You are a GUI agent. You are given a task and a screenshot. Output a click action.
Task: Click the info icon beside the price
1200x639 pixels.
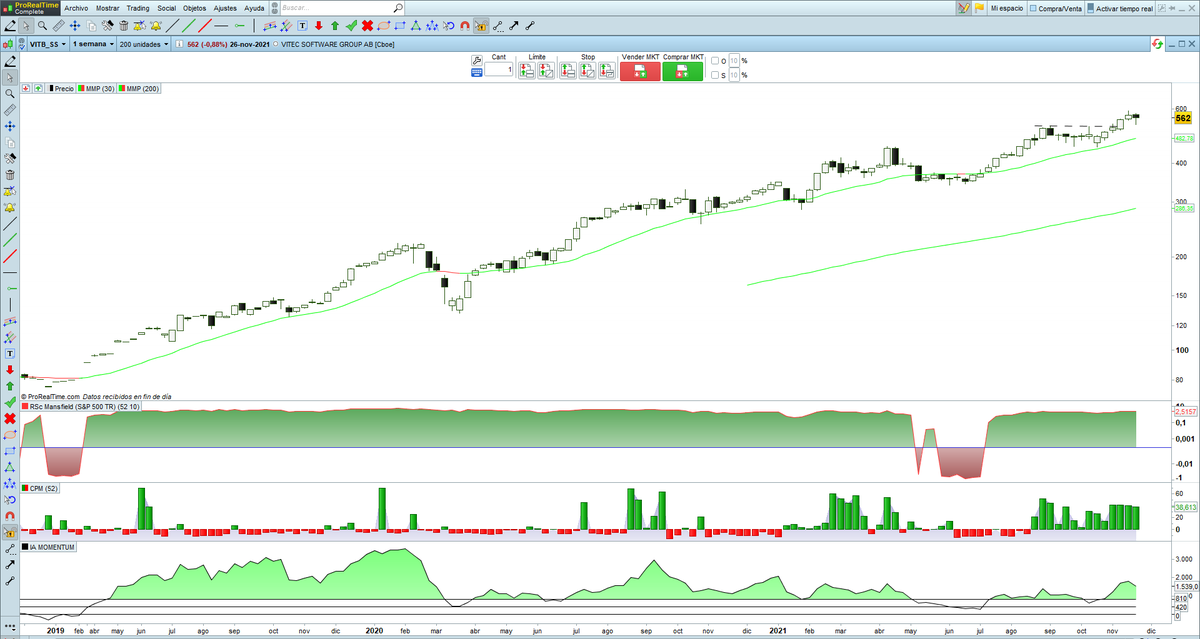coord(180,44)
